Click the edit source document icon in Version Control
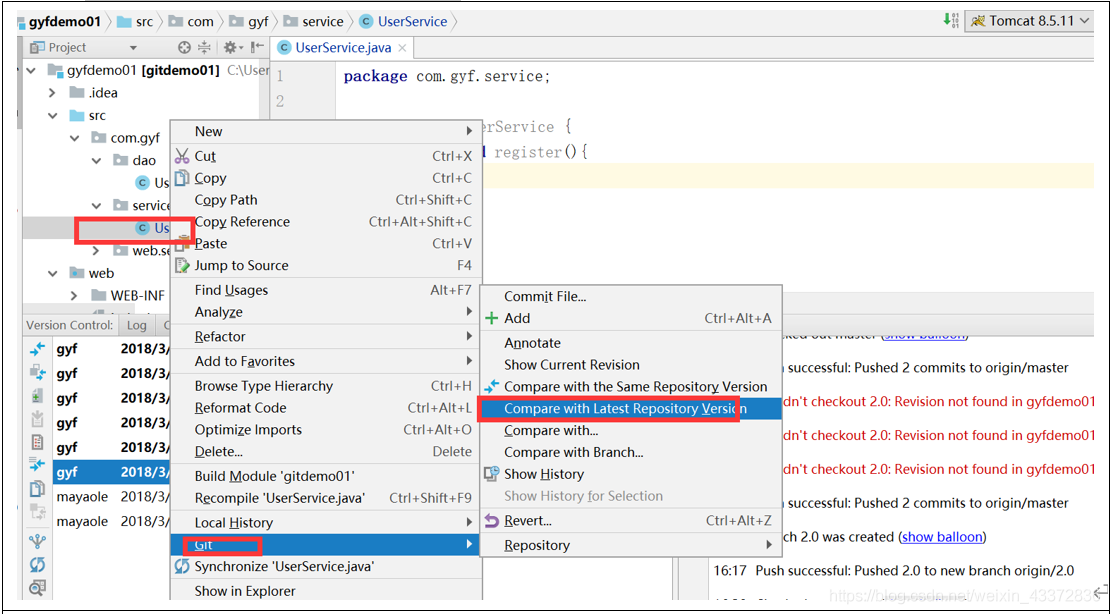 37,443
